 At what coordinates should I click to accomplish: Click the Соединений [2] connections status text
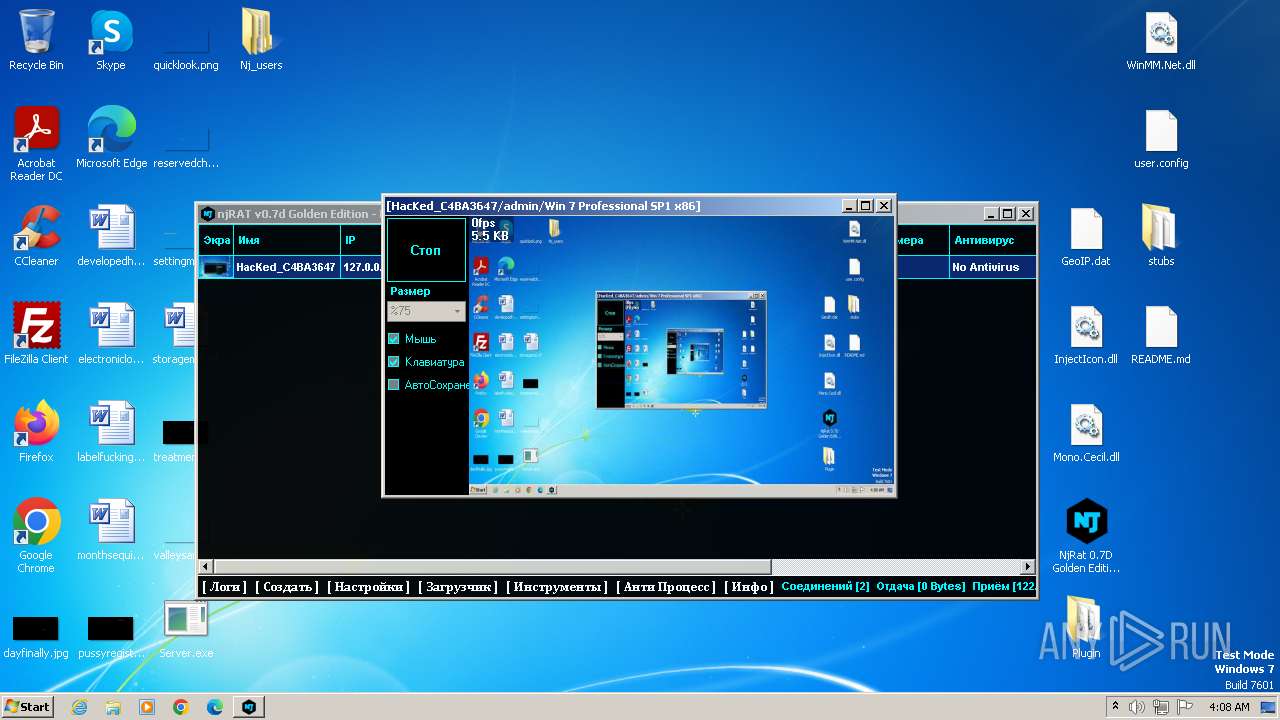coord(825,587)
